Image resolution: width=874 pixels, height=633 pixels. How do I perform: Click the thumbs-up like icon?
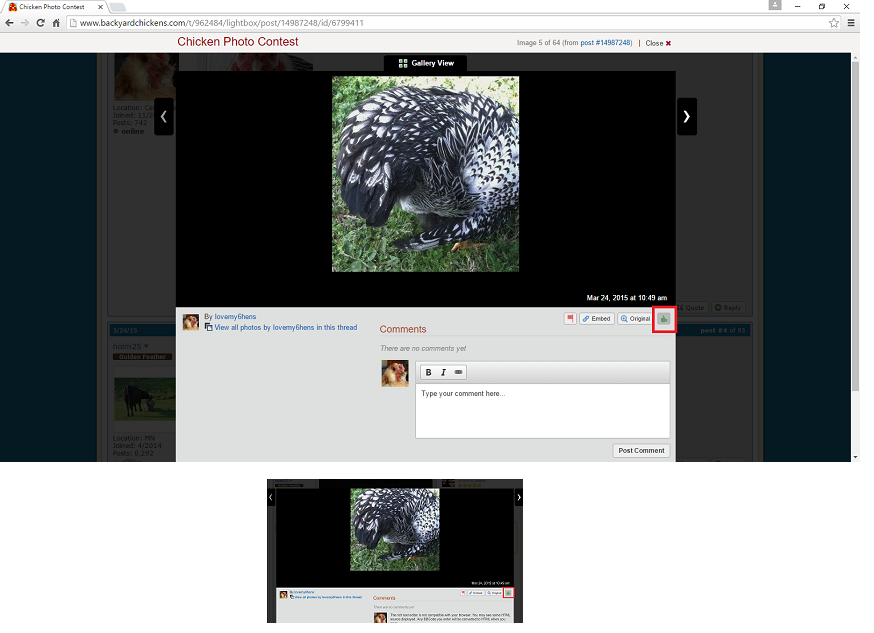tap(665, 319)
